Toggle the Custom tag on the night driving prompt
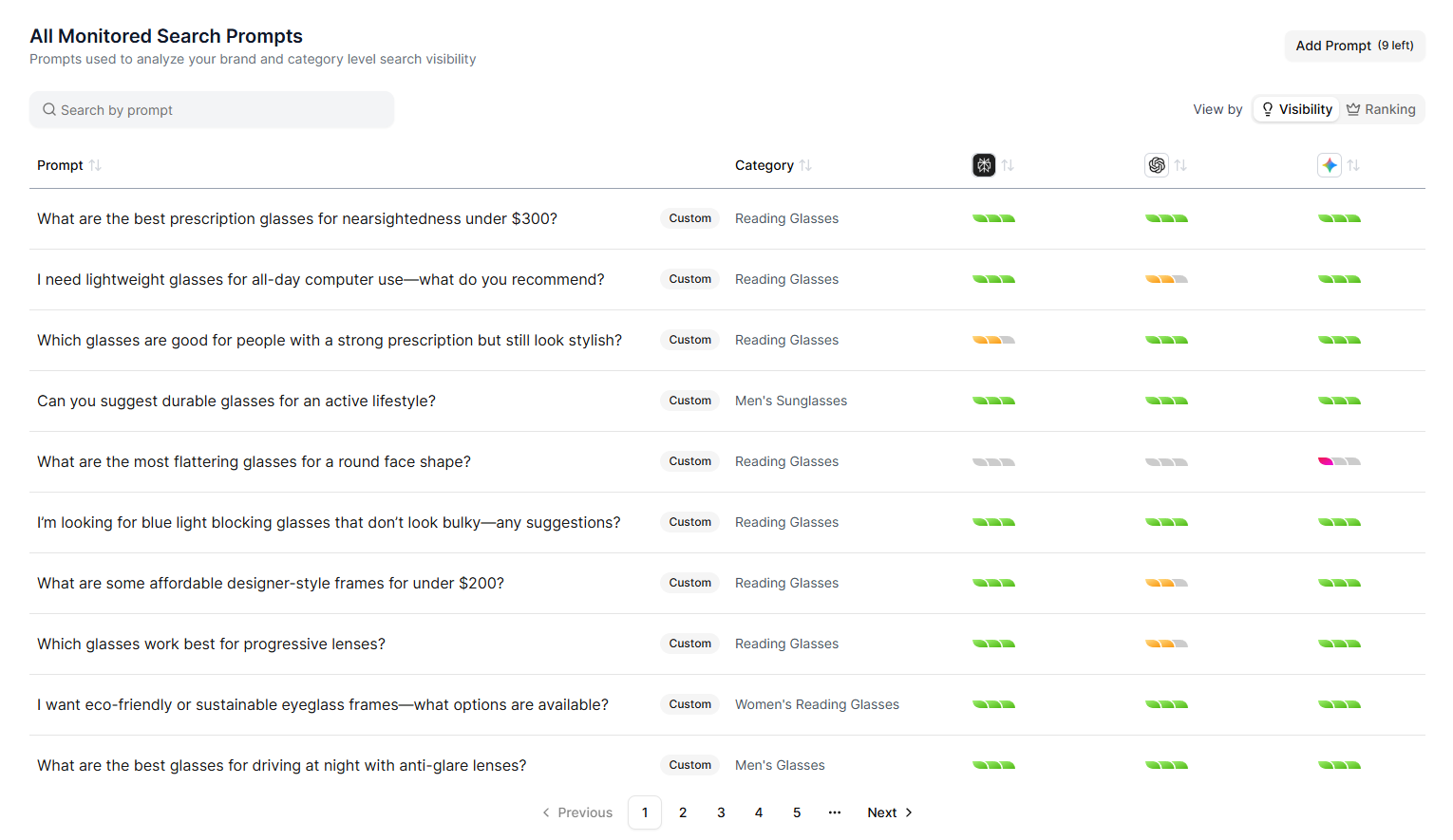The width and height of the screenshot is (1453, 840). pyautogui.click(x=689, y=765)
